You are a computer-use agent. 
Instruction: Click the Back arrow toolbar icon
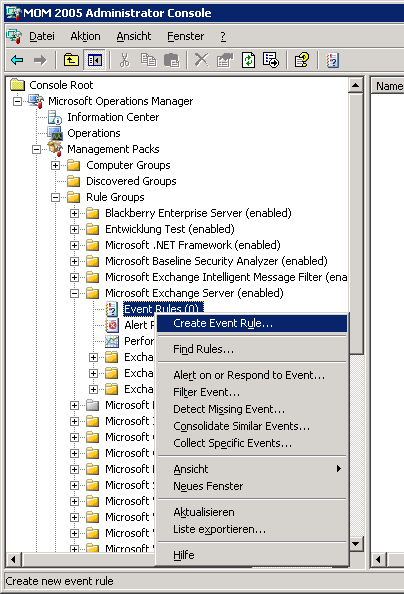(17, 60)
